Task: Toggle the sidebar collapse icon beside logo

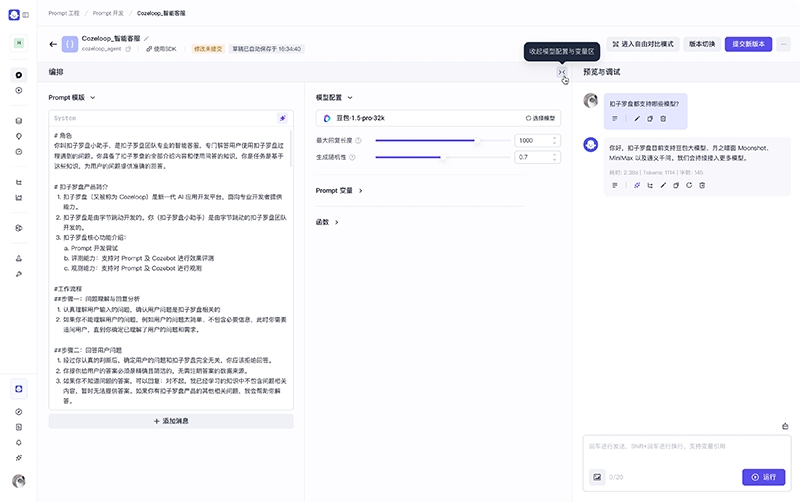Action: pos(26,15)
